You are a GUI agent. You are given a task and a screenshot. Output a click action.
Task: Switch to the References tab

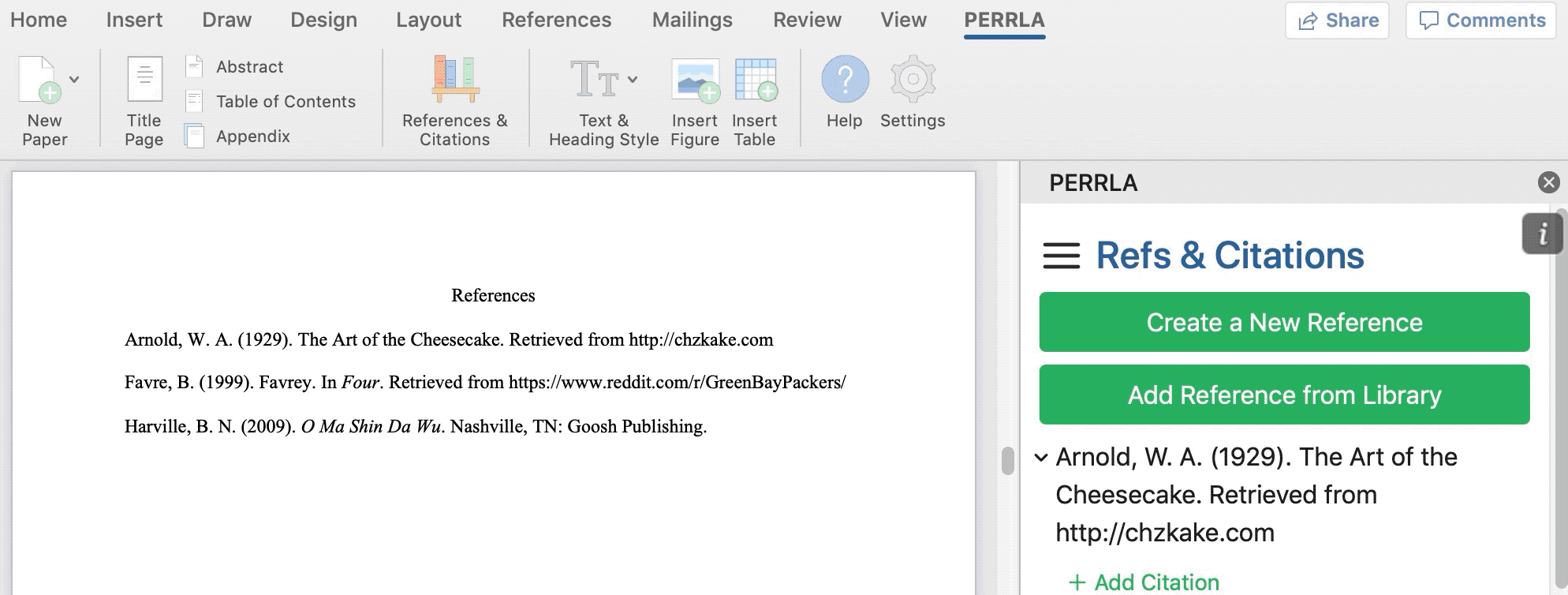click(x=556, y=20)
